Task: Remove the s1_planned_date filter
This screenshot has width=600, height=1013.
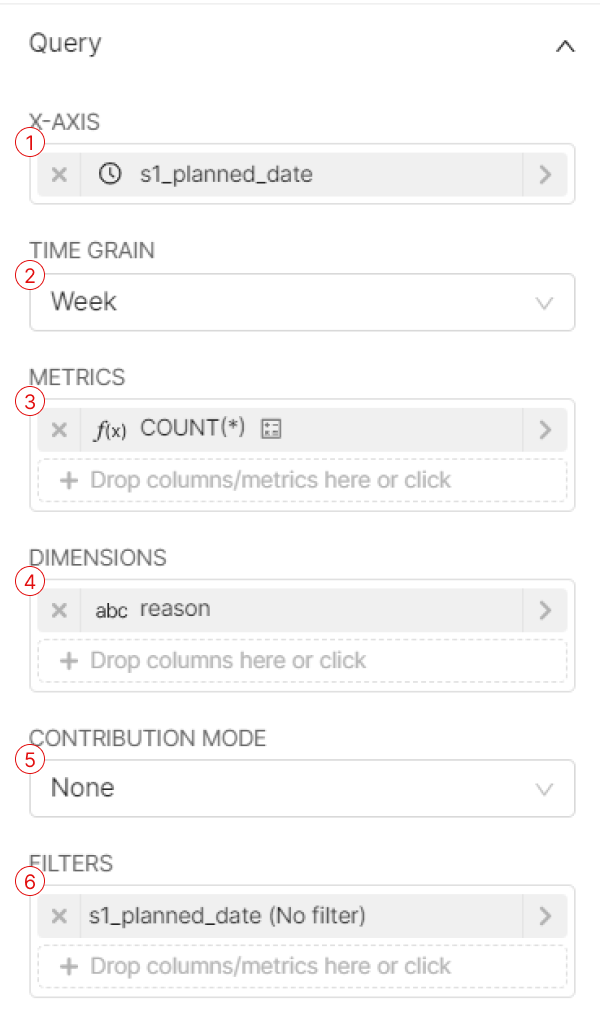Action: click(59, 915)
